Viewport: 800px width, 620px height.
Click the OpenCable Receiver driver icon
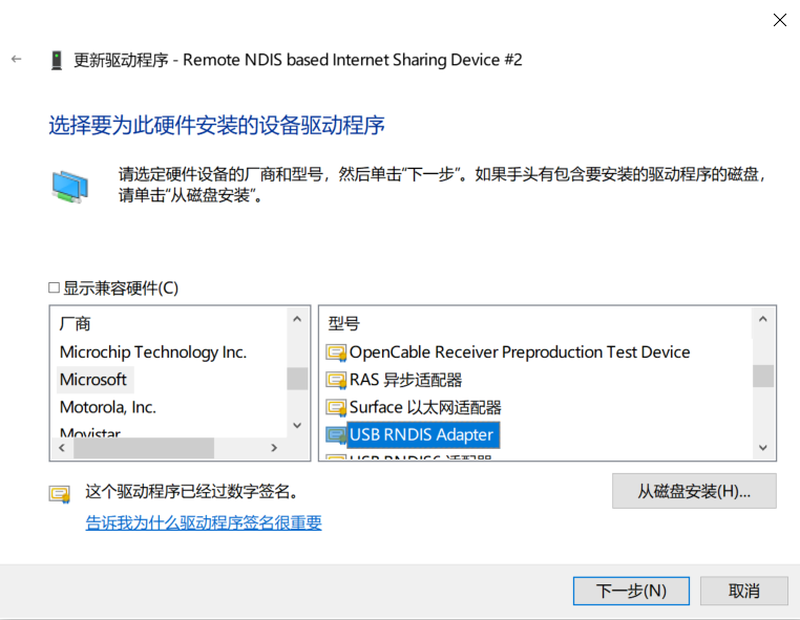pyautogui.click(x=336, y=352)
